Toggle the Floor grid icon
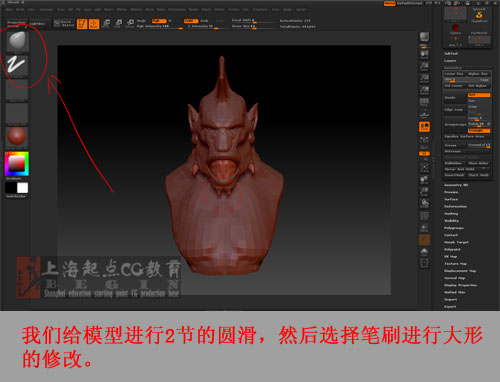The width and height of the screenshot is (500, 382). pos(424,115)
